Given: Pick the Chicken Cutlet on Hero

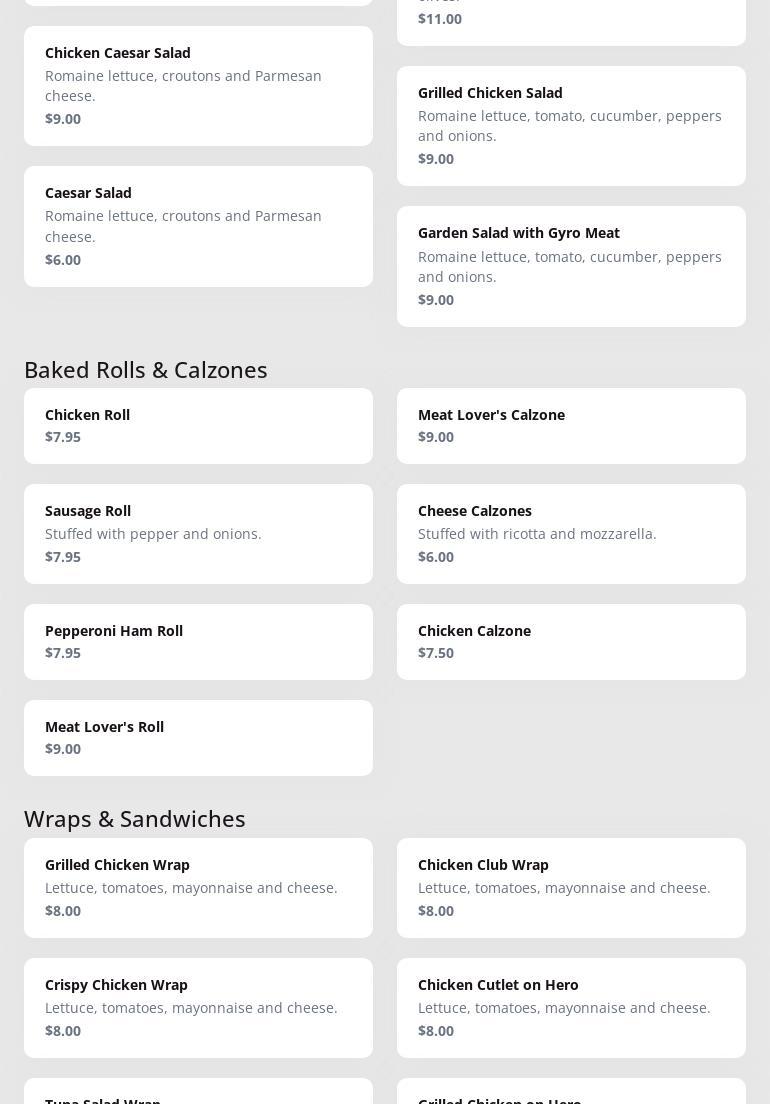Looking at the screenshot, I should [x=571, y=1008].
